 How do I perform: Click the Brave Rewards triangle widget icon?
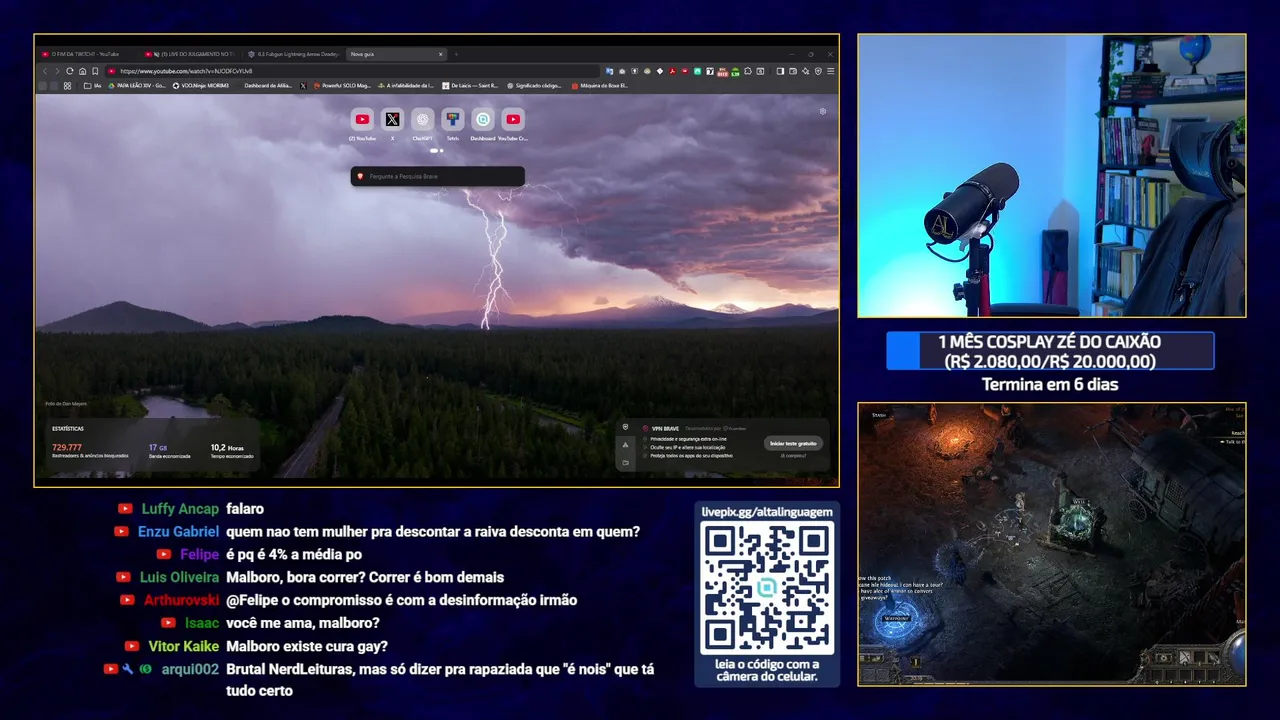(x=625, y=444)
